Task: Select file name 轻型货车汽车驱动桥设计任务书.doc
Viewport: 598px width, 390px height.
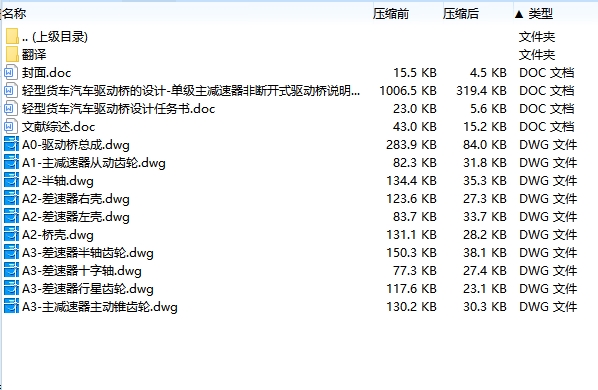Action: pos(119,109)
